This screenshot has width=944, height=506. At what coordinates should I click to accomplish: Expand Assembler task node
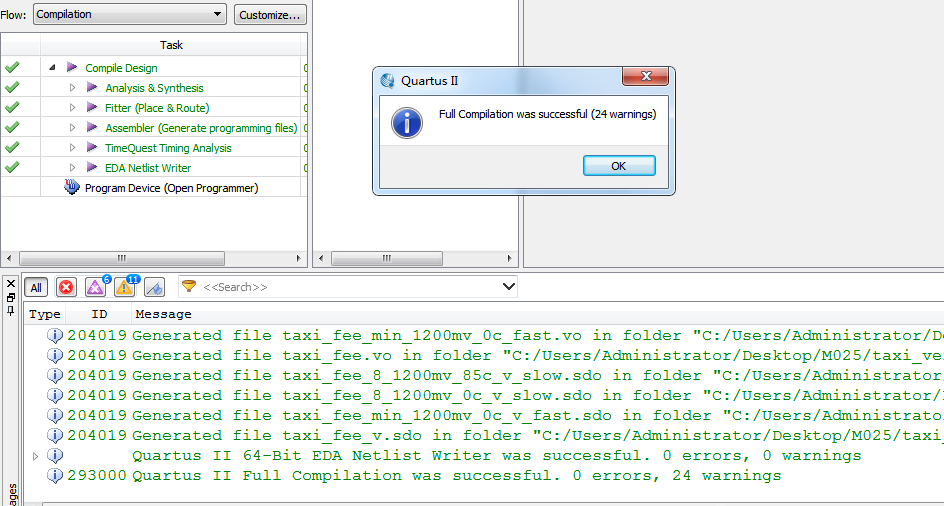pyautogui.click(x=73, y=128)
